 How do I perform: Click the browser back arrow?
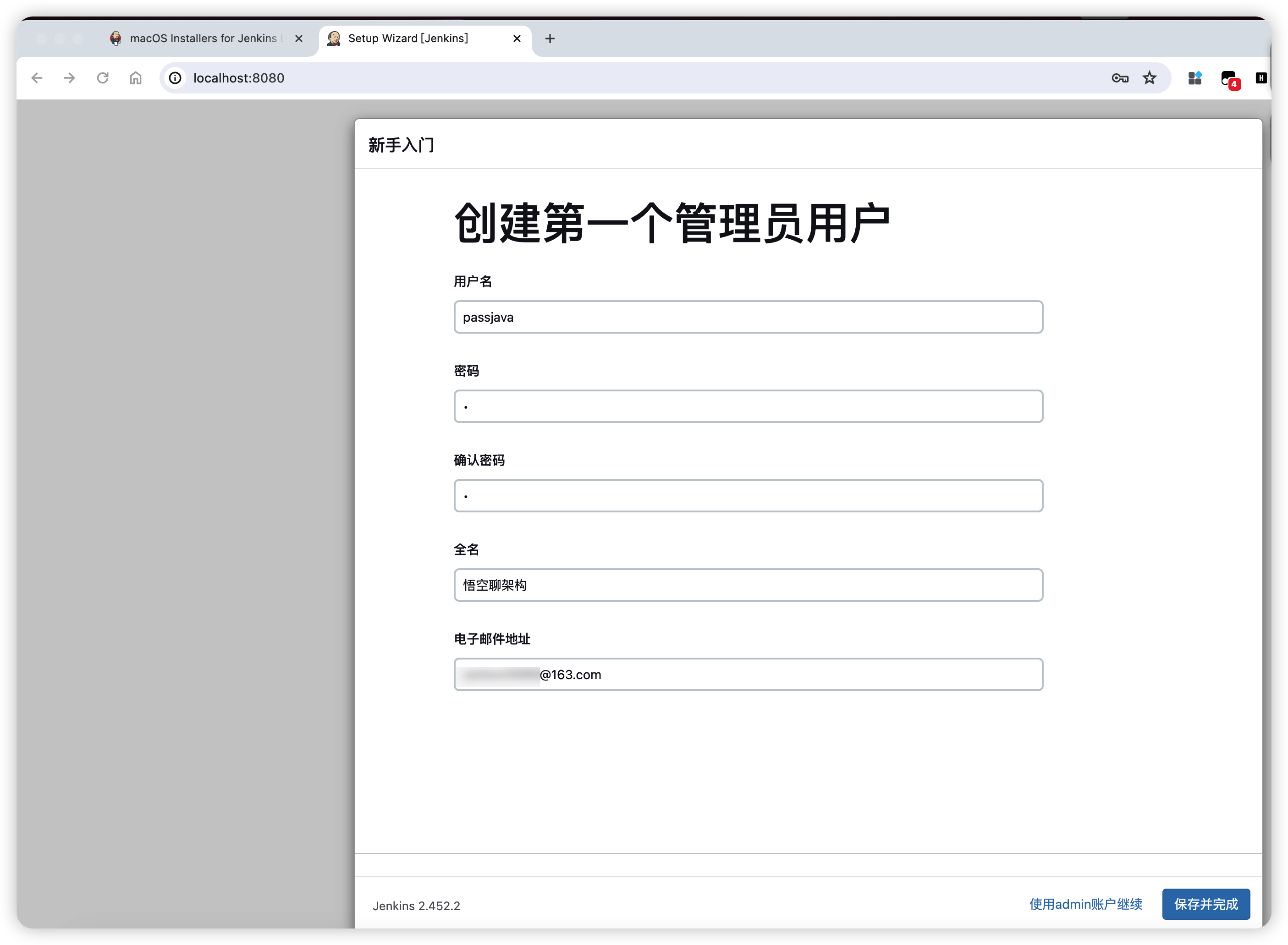(x=37, y=78)
